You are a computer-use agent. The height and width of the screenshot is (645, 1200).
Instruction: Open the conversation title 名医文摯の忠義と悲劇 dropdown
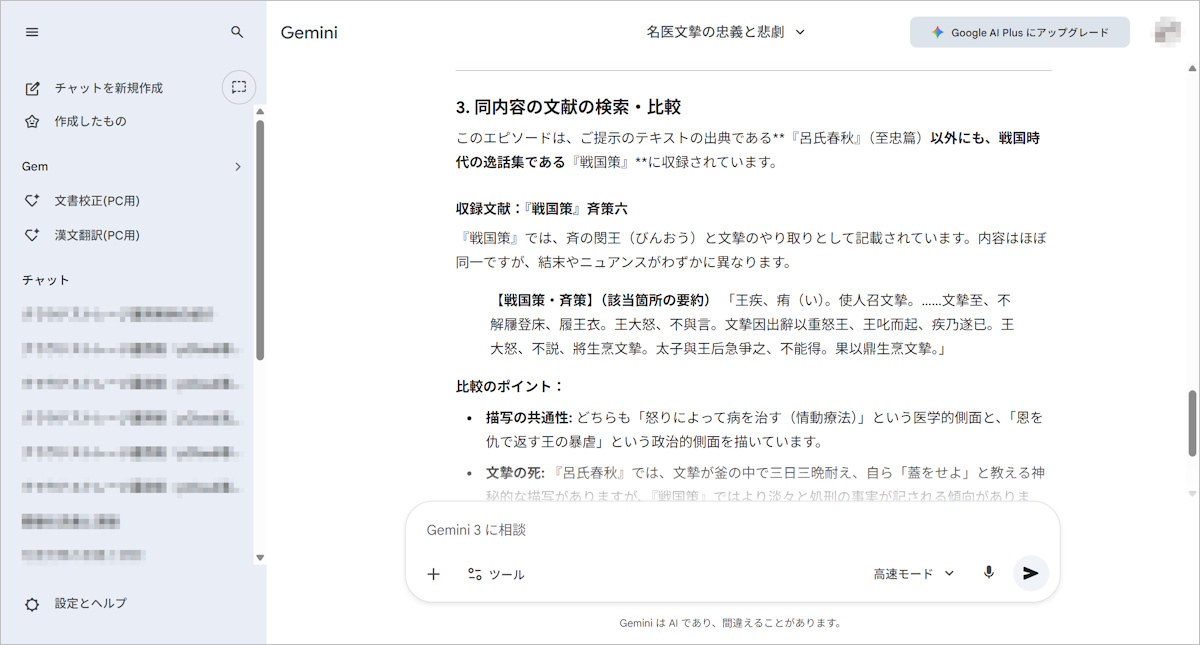[x=726, y=32]
